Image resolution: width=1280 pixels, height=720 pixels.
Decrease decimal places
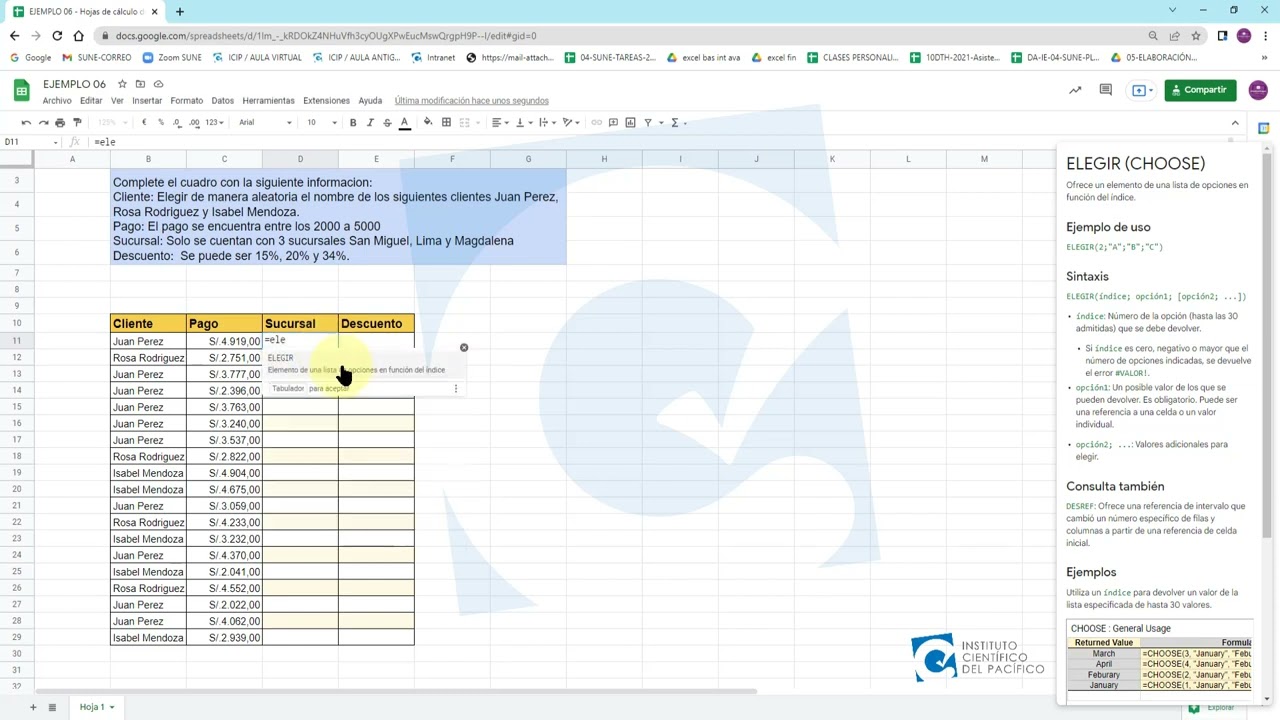(177, 123)
